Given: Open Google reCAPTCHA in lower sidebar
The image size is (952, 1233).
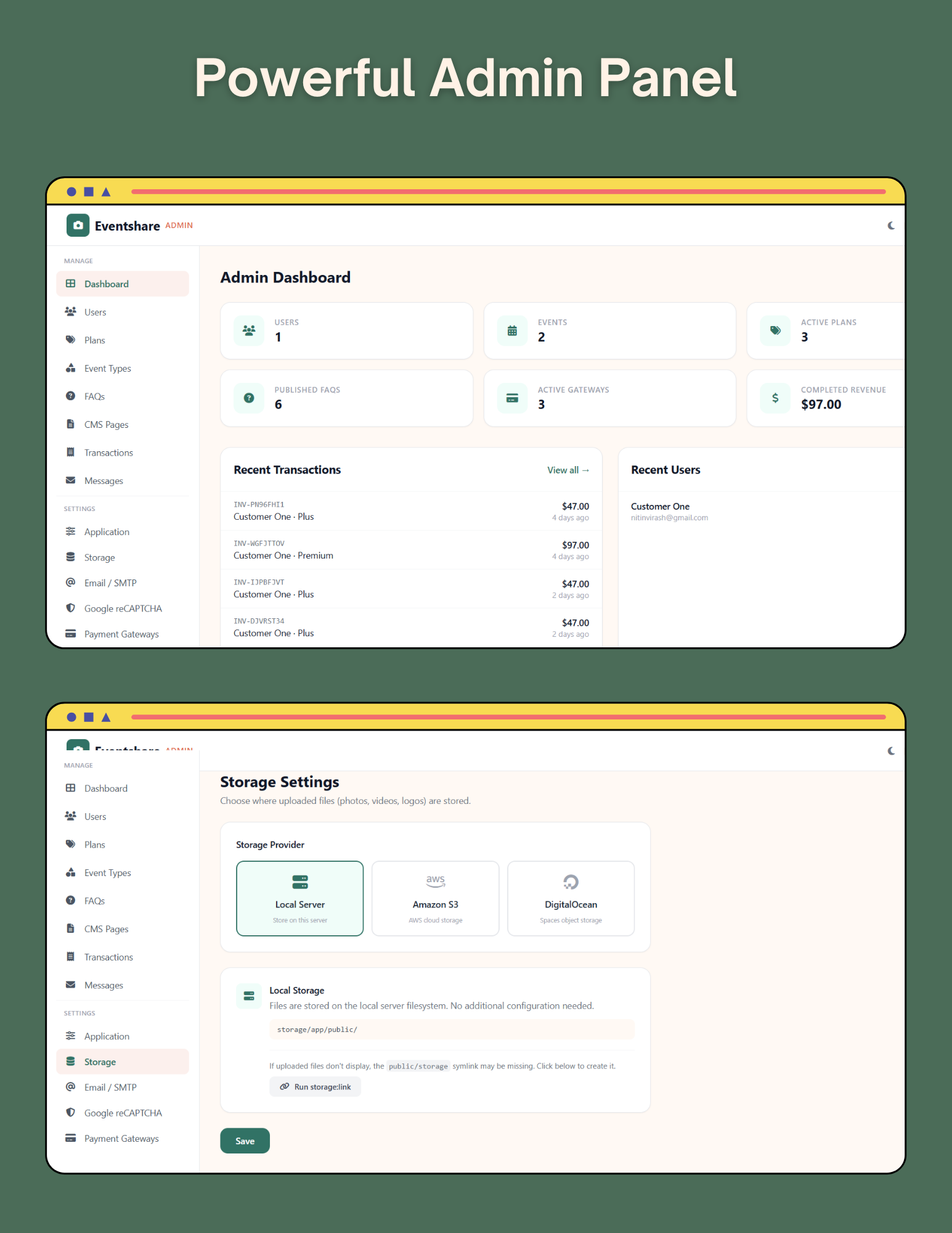Looking at the screenshot, I should pyautogui.click(x=123, y=1113).
